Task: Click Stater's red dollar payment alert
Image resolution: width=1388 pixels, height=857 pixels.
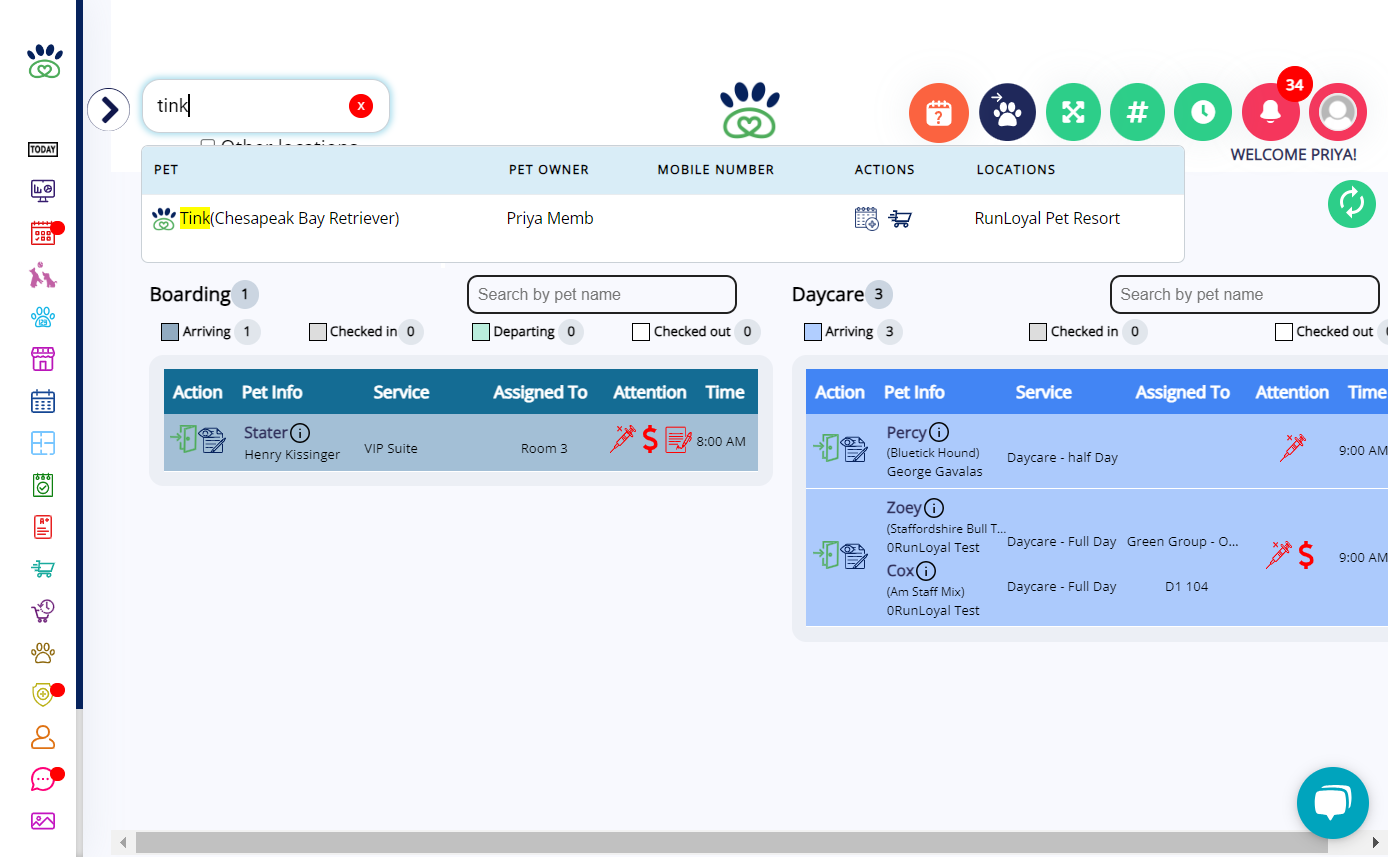Action: [x=650, y=439]
